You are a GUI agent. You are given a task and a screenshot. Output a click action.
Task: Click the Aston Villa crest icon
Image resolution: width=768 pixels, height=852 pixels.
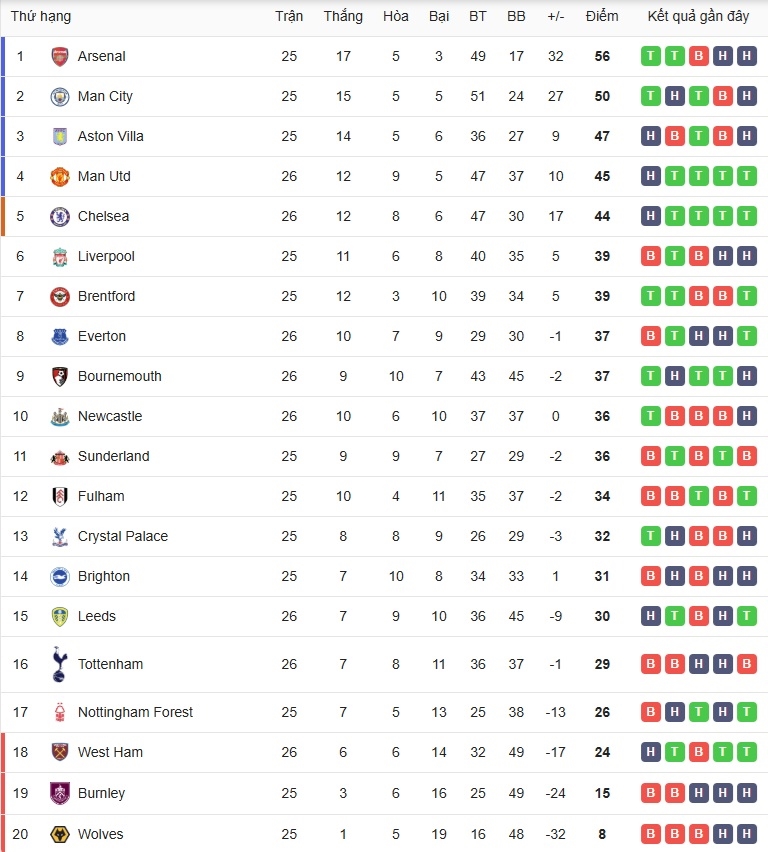pyautogui.click(x=60, y=136)
